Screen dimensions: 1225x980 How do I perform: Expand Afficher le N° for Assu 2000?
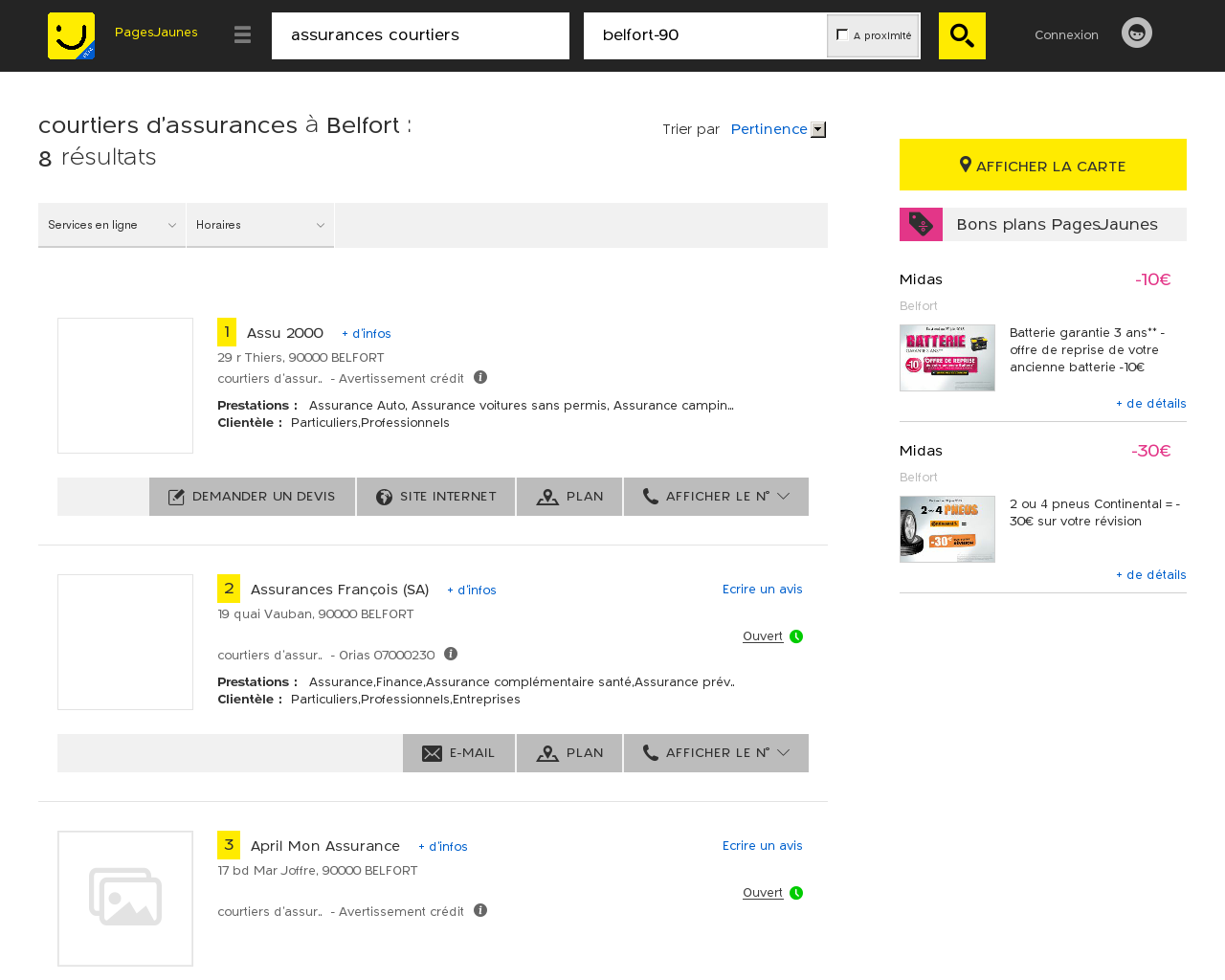tap(716, 497)
